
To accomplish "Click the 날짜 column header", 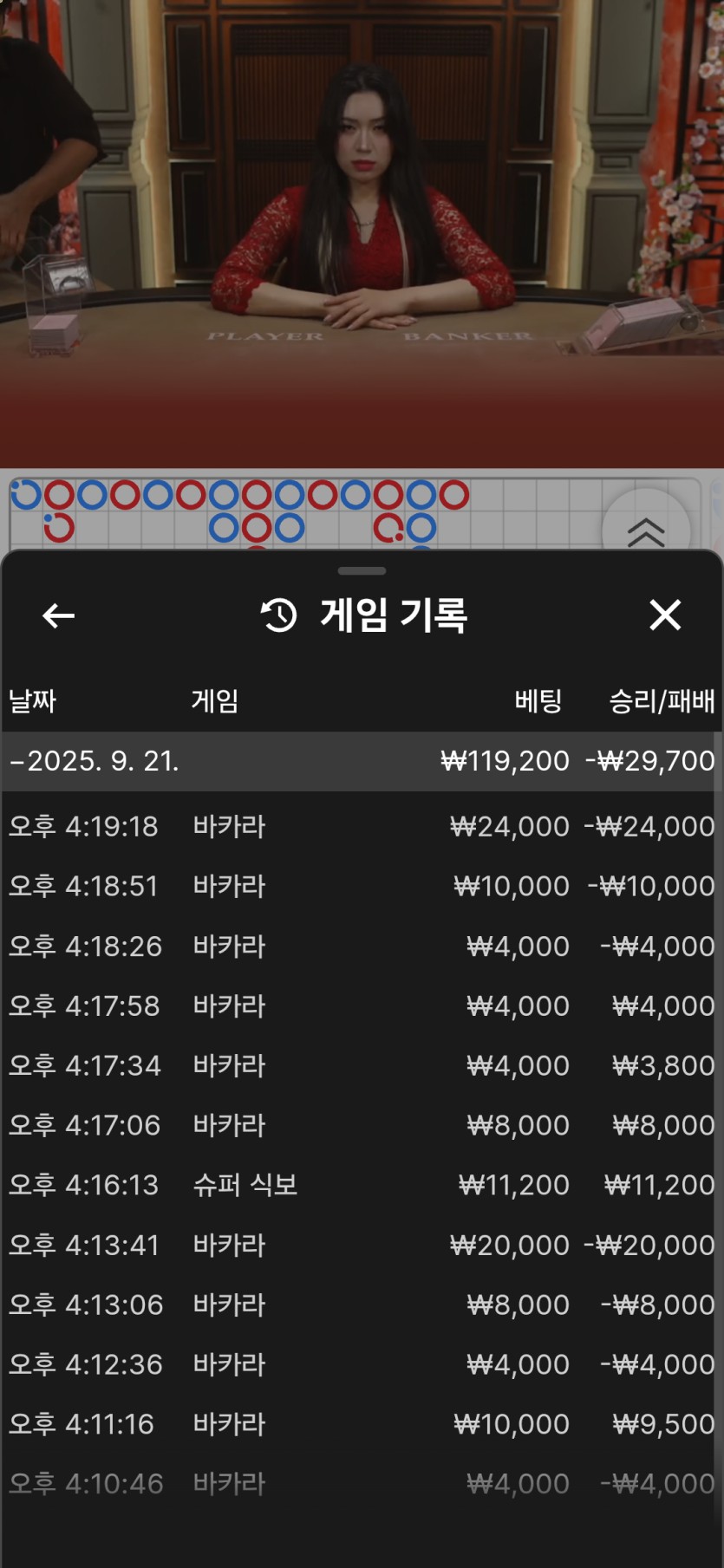I will 33,700.
